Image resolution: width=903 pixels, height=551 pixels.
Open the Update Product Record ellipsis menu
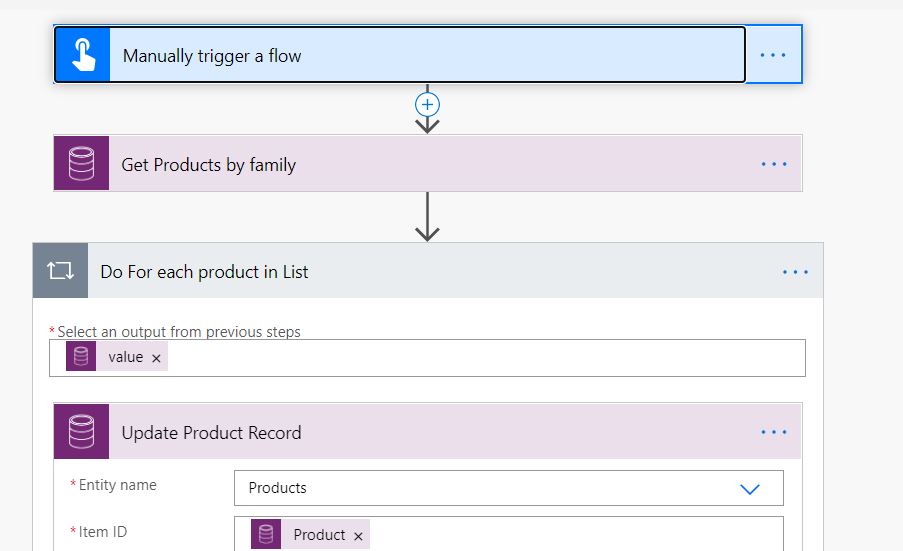point(774,432)
